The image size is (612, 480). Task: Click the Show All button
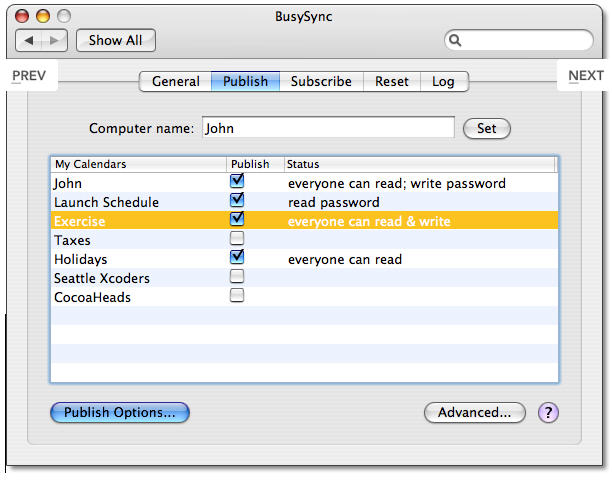tap(116, 40)
